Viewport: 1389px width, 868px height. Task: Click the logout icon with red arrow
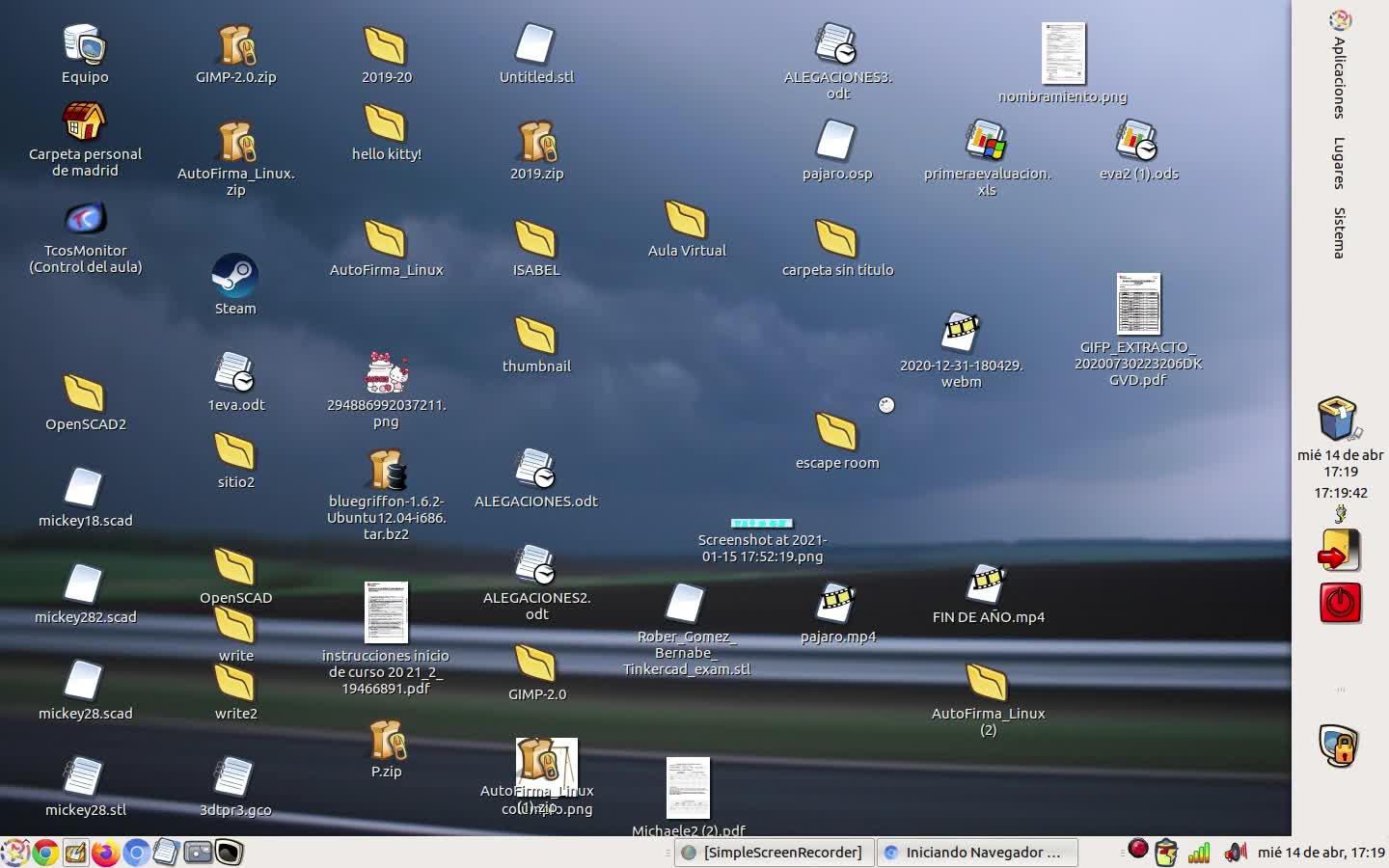tap(1340, 551)
